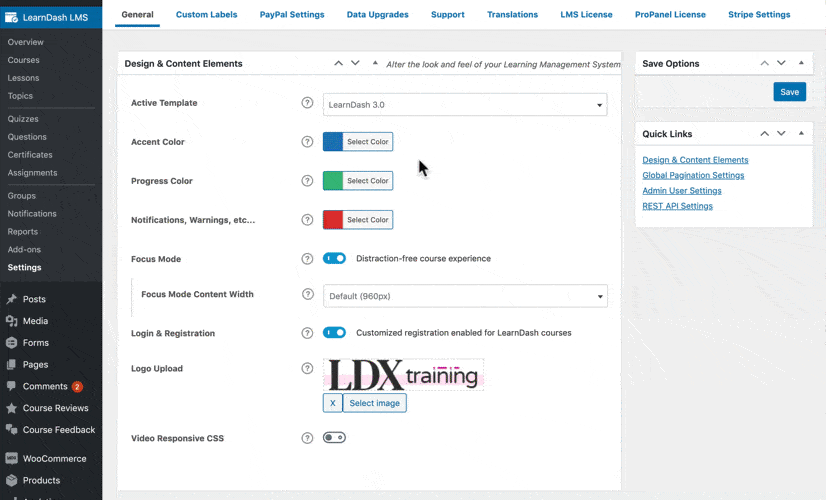The image size is (826, 500).
Task: Follow Design & Content Elements quick link
Action: (695, 160)
